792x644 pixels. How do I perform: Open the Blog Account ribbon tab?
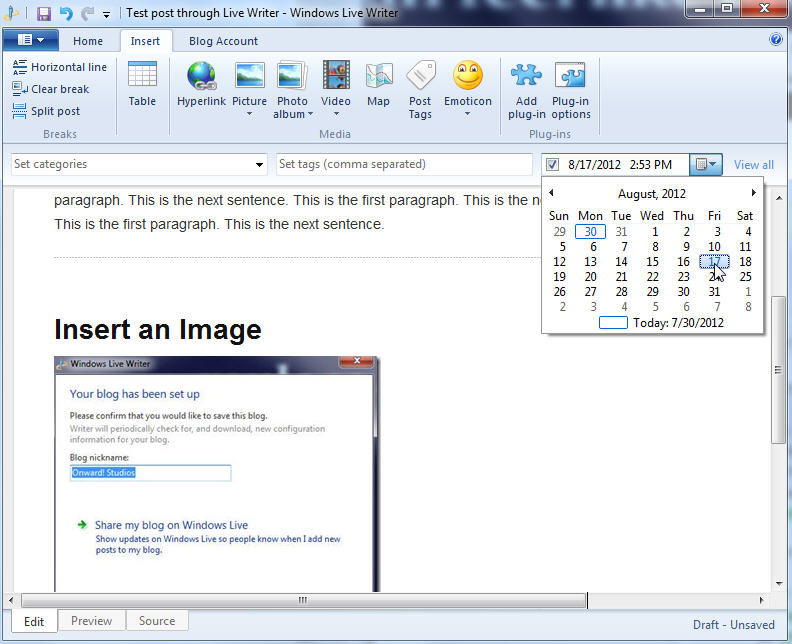click(x=223, y=41)
